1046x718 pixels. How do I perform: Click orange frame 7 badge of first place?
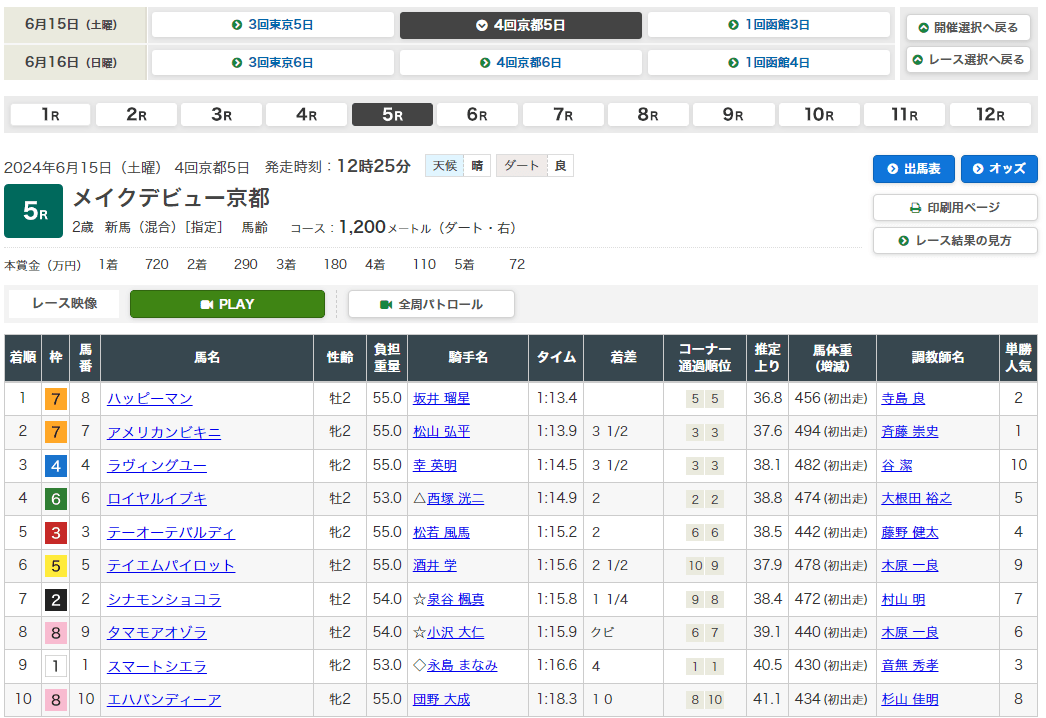(56, 399)
